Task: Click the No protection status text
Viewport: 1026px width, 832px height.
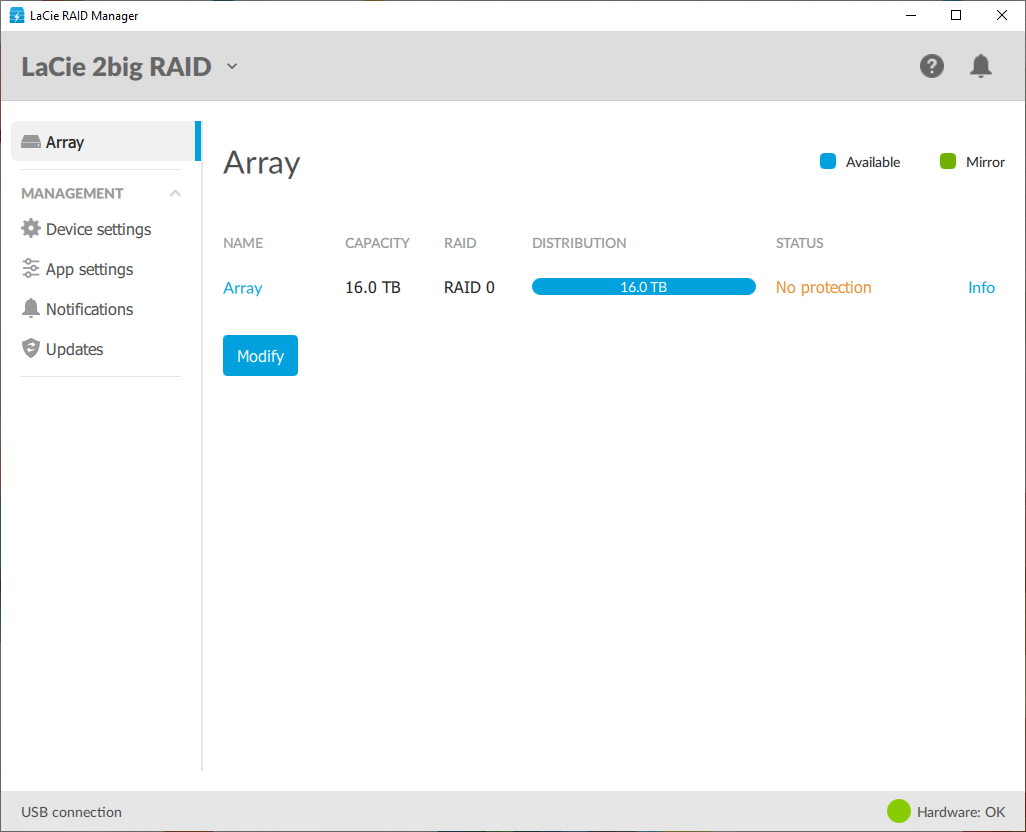Action: [823, 287]
